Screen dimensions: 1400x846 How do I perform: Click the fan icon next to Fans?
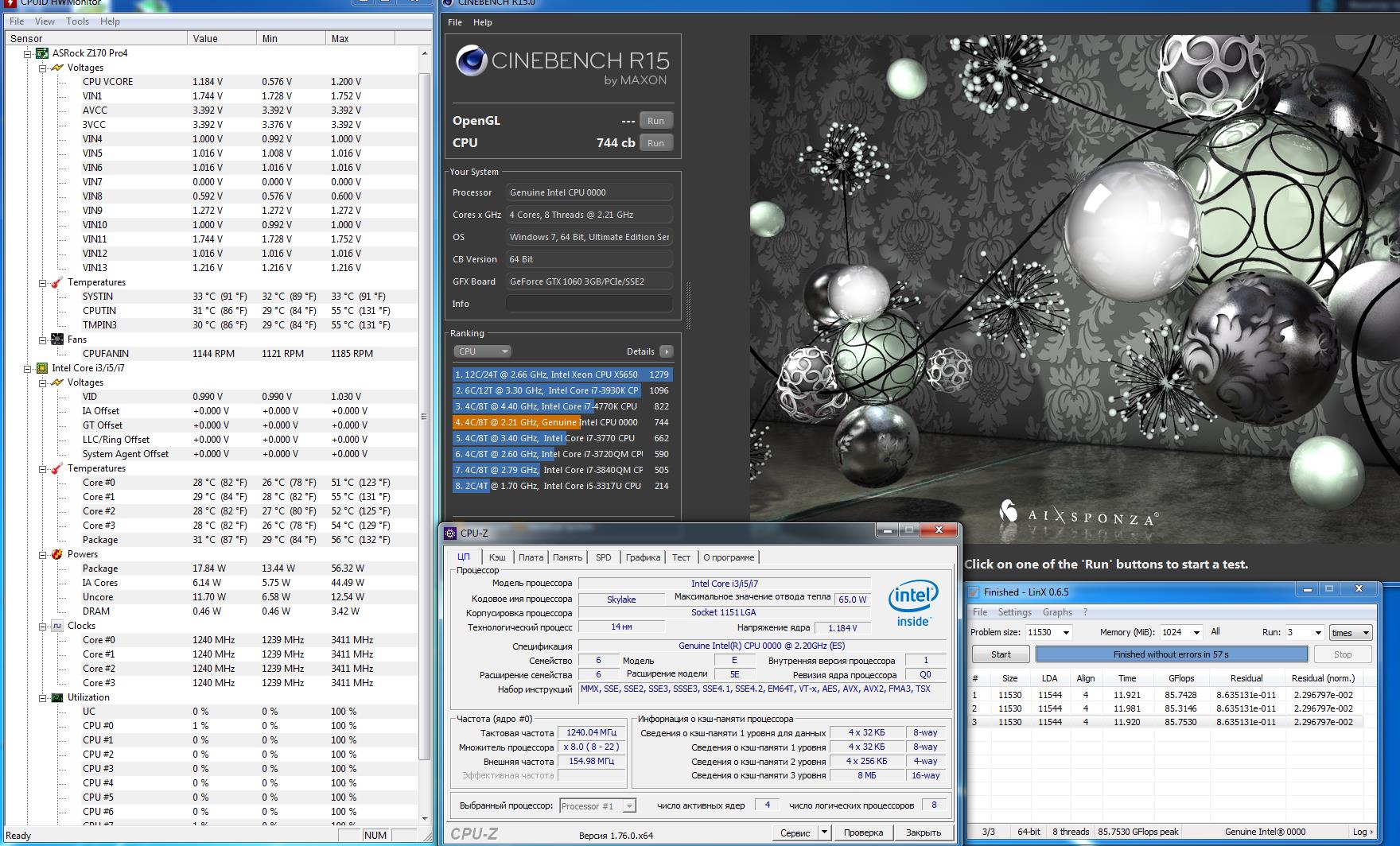point(57,340)
